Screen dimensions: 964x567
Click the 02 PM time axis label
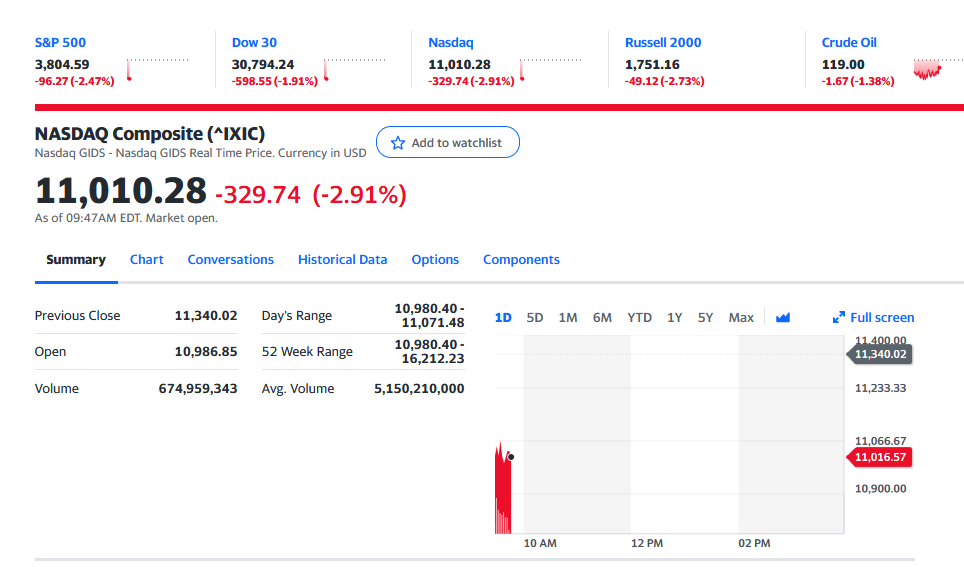(754, 543)
